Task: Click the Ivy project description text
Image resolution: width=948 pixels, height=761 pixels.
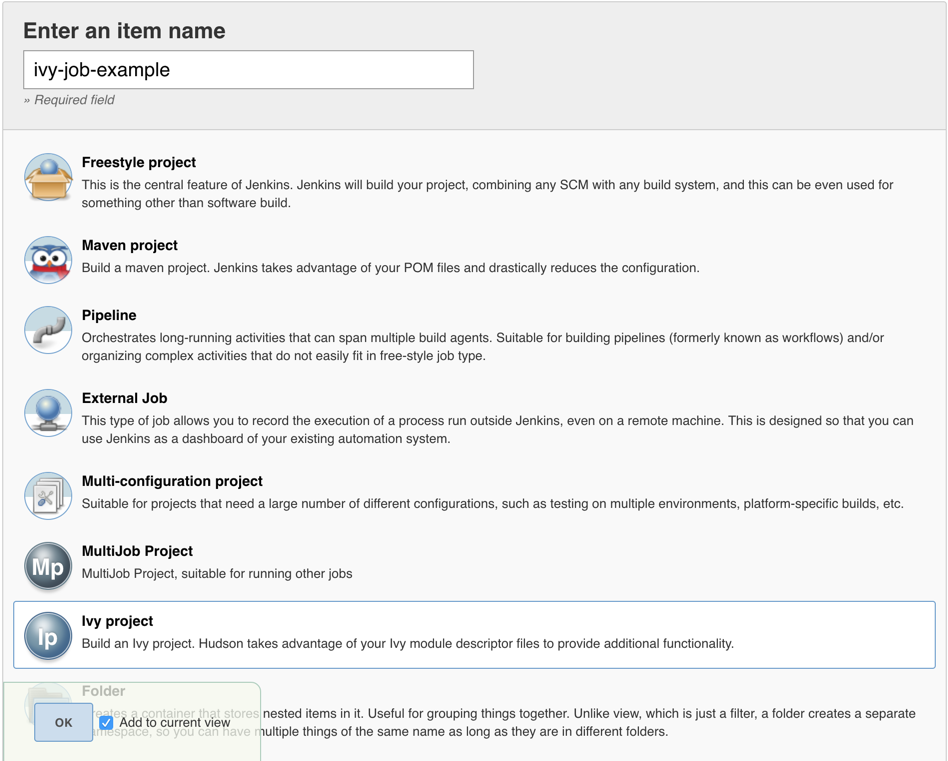Action: coord(408,644)
